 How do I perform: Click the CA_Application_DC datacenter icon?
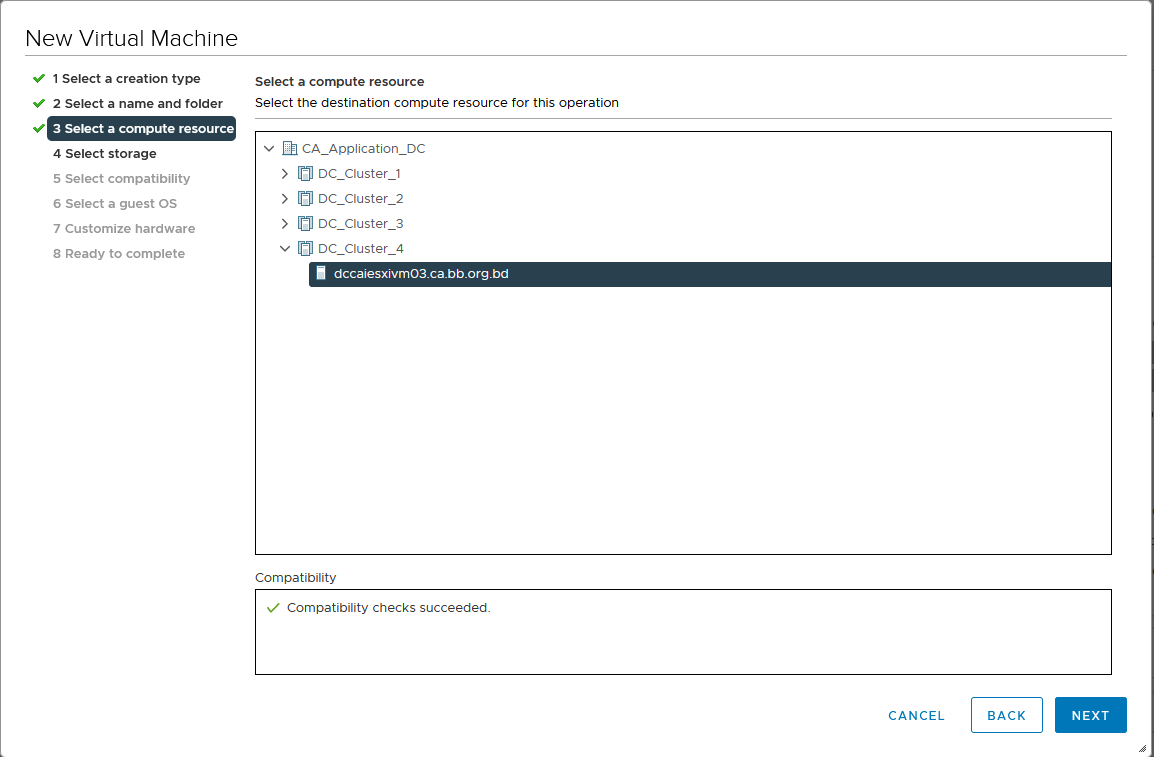290,149
